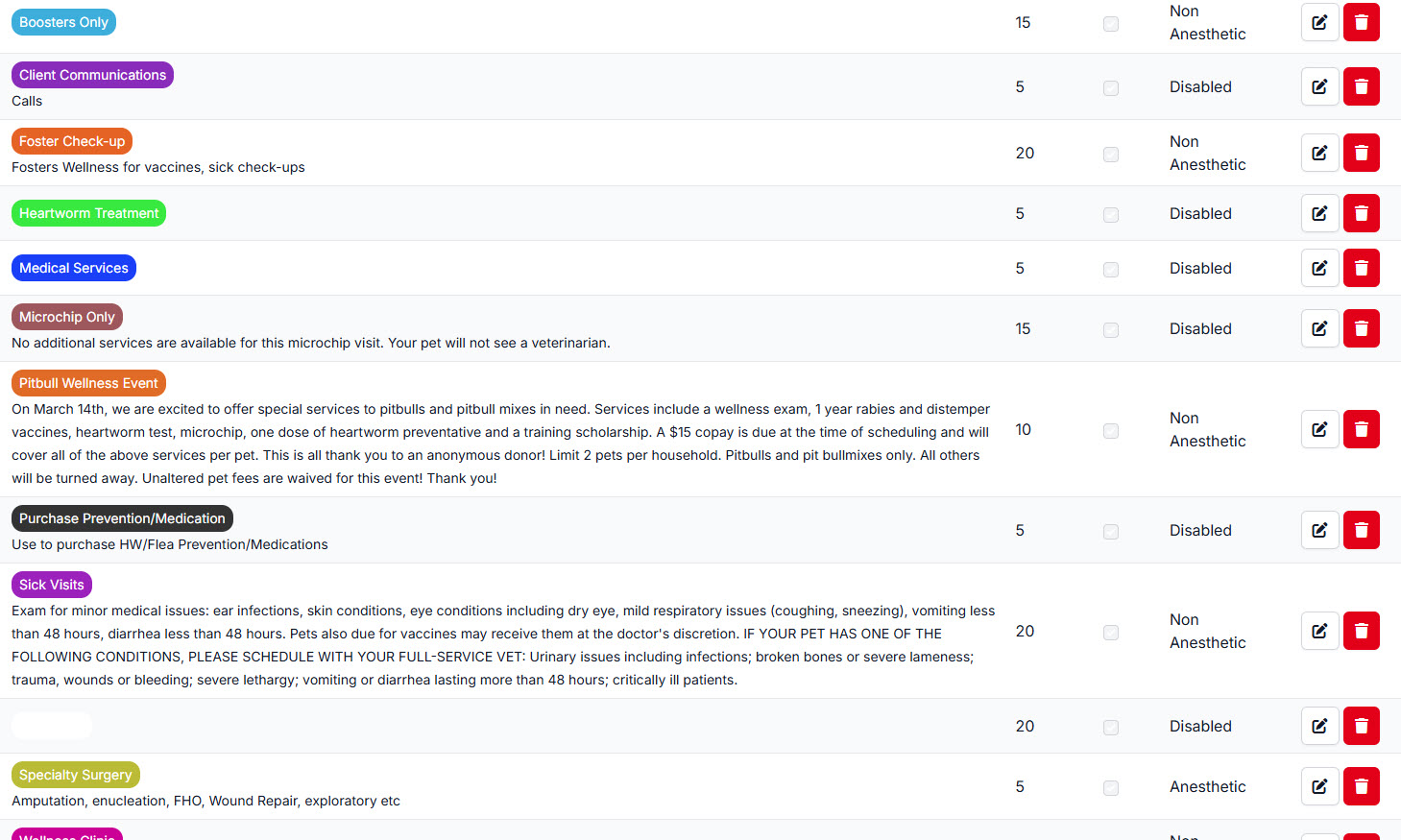Delete the Client Communications row
Viewport: 1401px width, 840px height.
pos(1361,86)
